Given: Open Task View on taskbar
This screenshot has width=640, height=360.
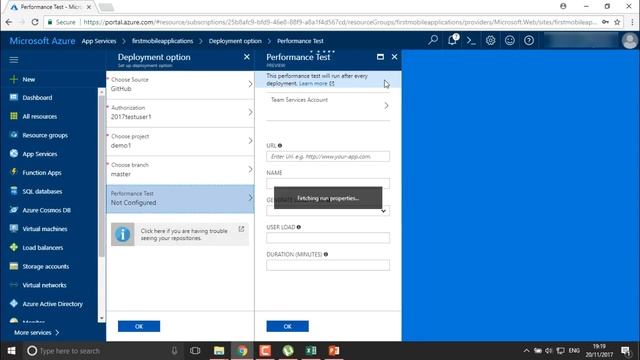Looking at the screenshot, I should pos(195,351).
